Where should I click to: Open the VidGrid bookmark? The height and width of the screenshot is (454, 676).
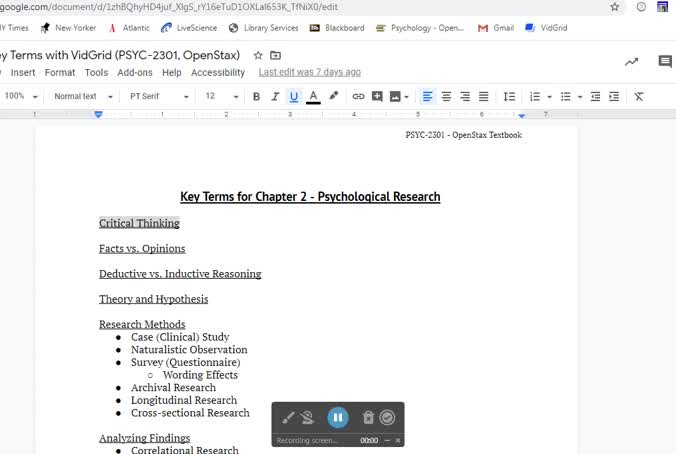546,28
